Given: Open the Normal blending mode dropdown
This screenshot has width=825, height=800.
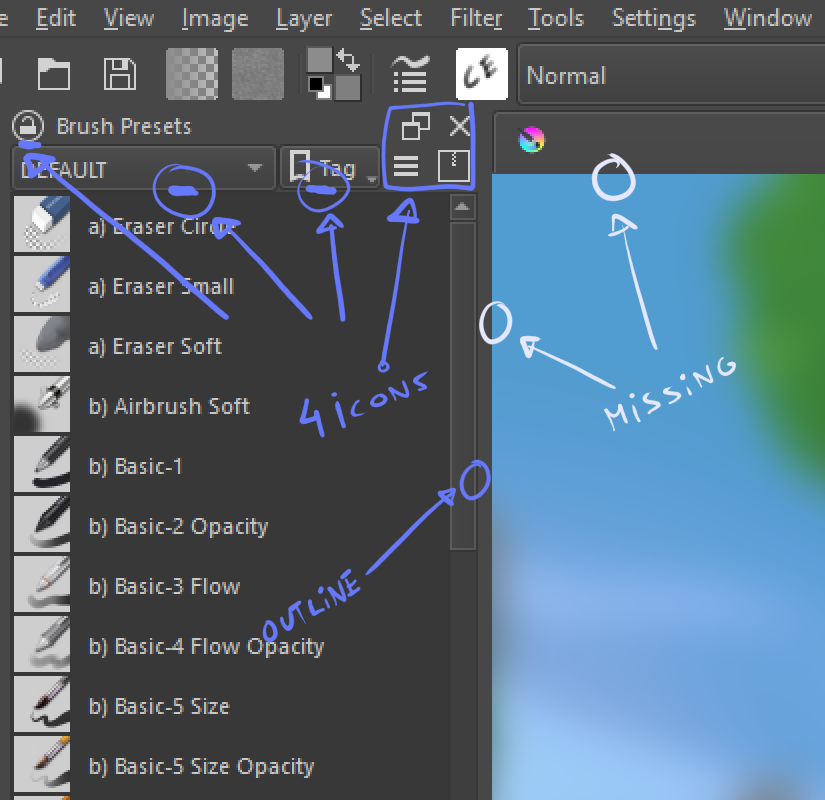Looking at the screenshot, I should click(x=671, y=75).
